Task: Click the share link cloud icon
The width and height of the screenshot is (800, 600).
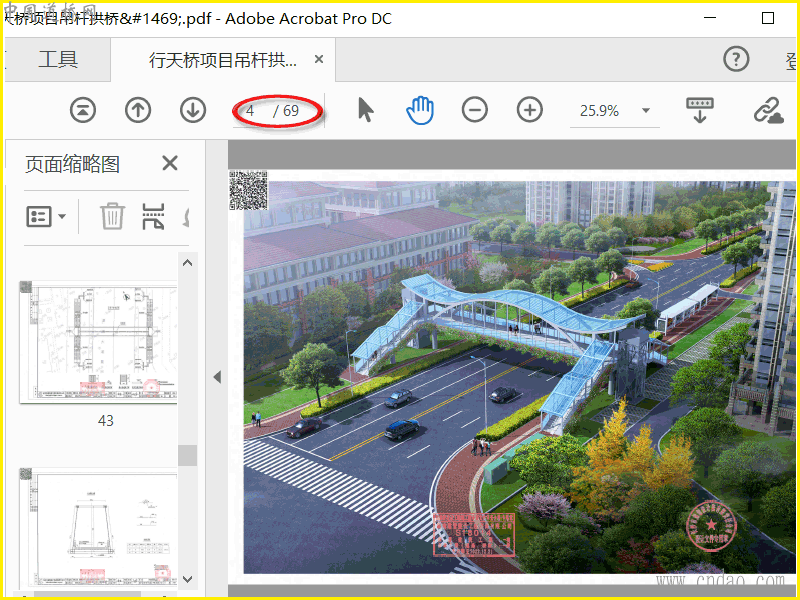Action: [768, 111]
